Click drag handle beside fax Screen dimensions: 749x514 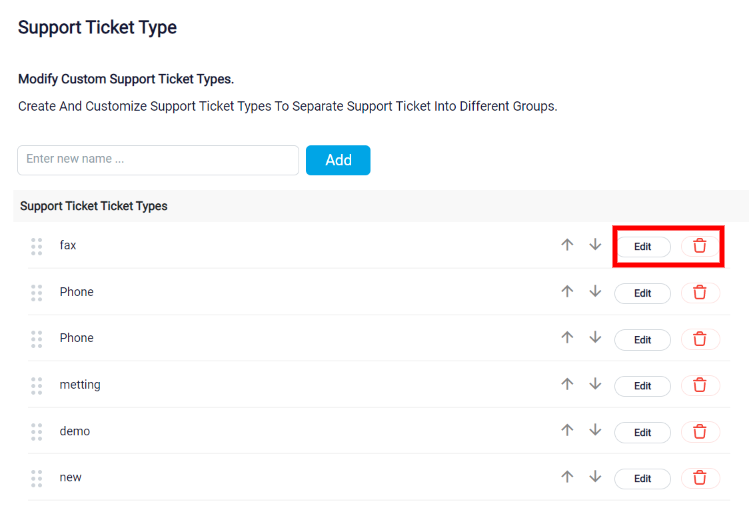click(37, 246)
